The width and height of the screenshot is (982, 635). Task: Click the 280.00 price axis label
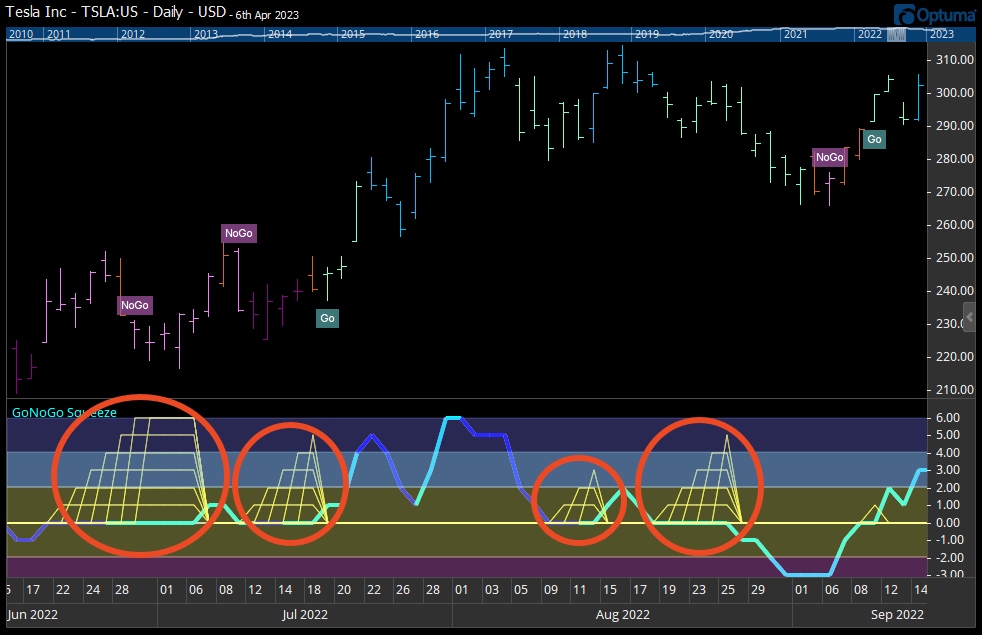click(955, 159)
